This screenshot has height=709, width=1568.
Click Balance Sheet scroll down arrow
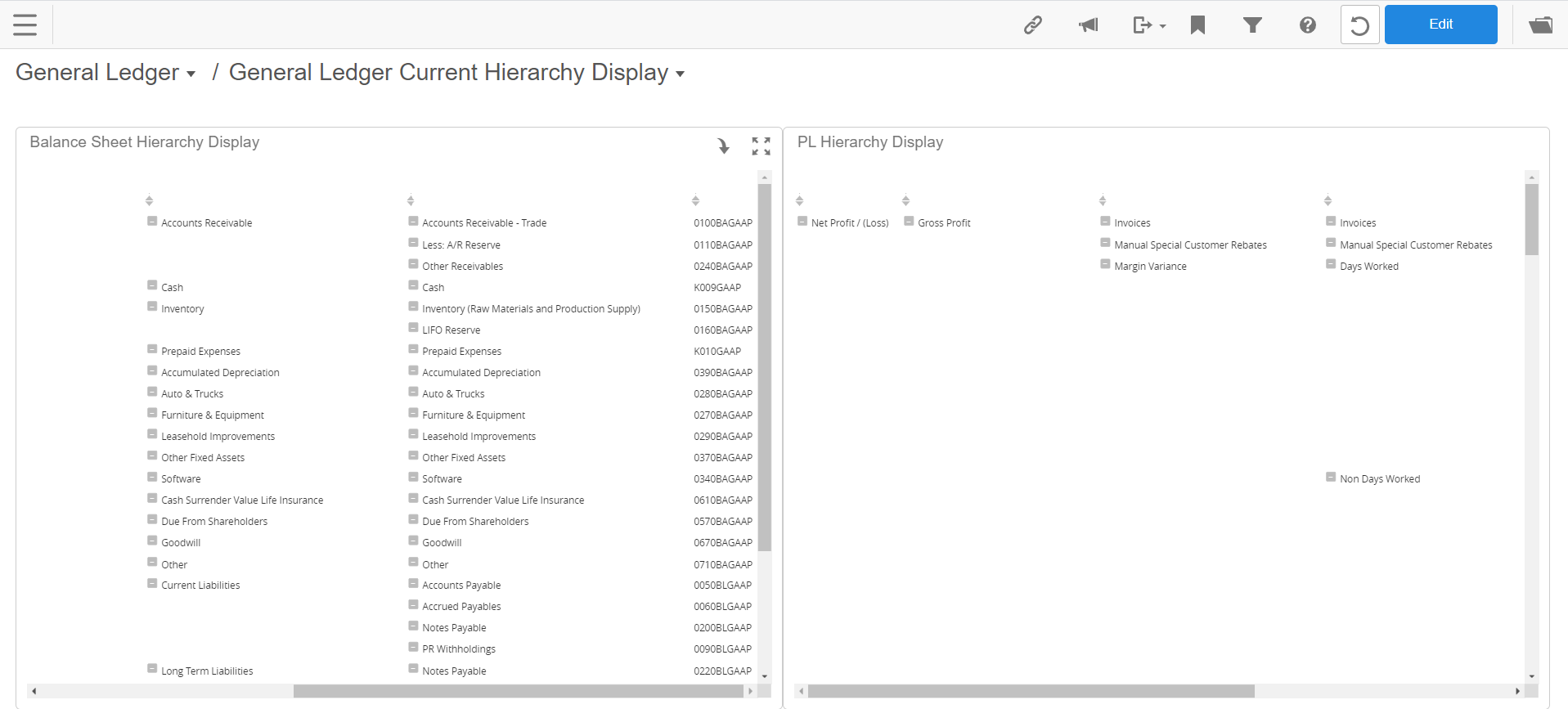765,676
